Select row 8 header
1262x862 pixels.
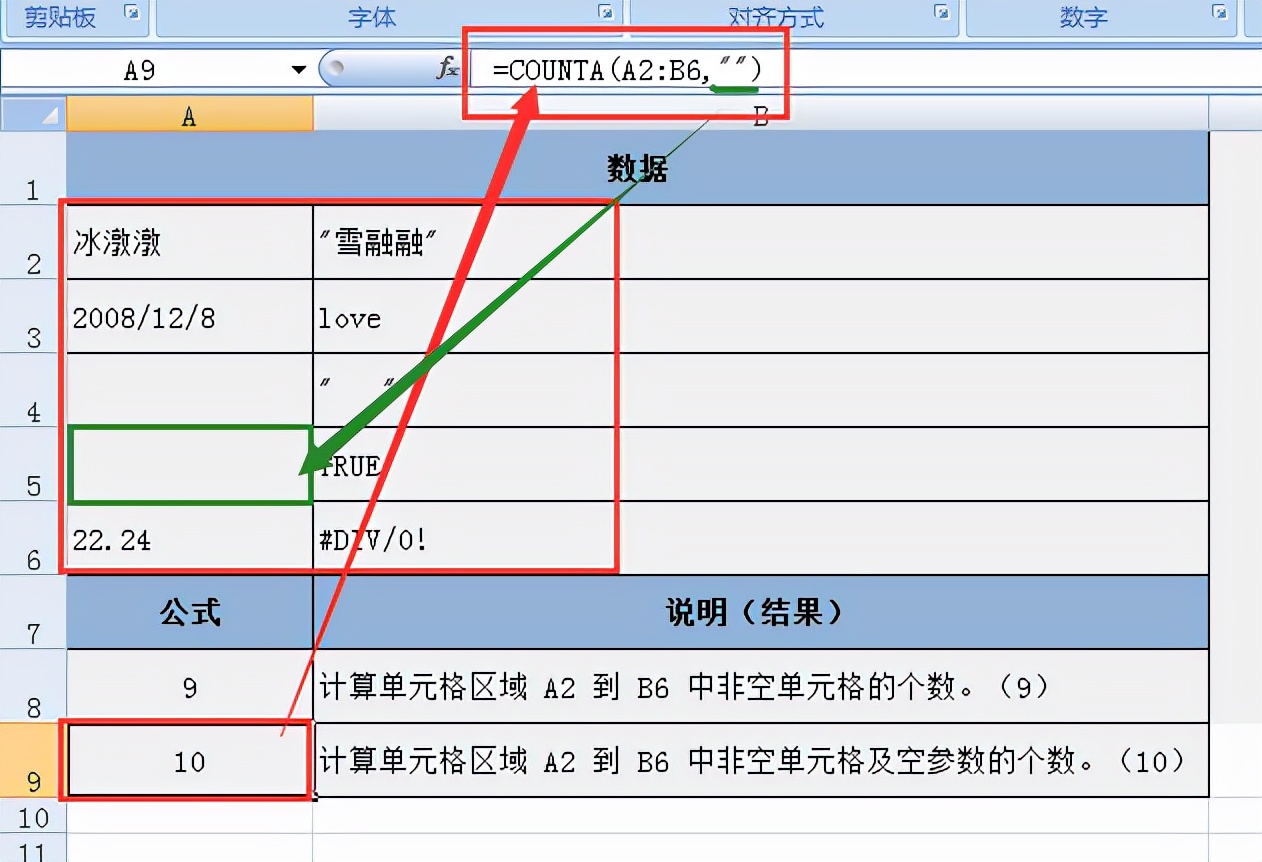click(33, 686)
